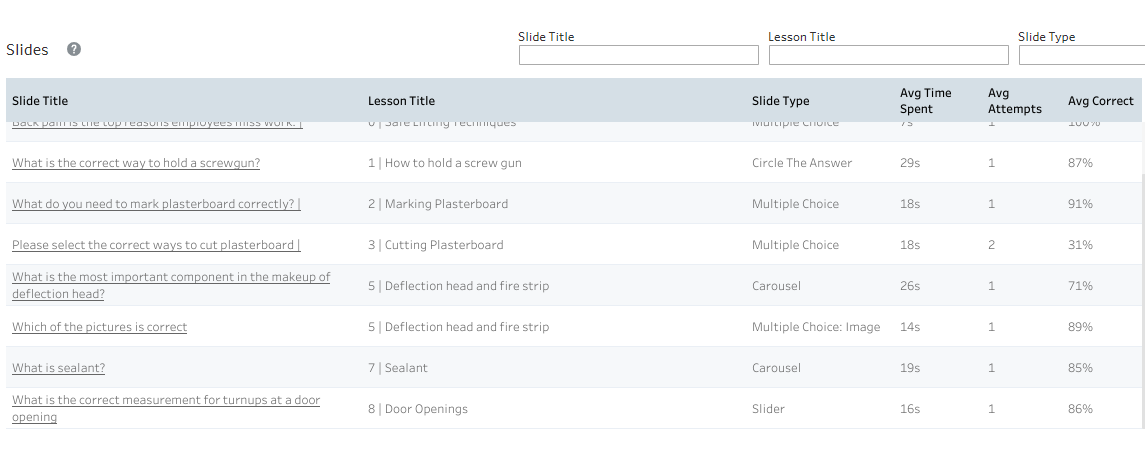Focus the Slide Type filter field
The width and height of the screenshot is (1145, 449).
(x=1081, y=55)
